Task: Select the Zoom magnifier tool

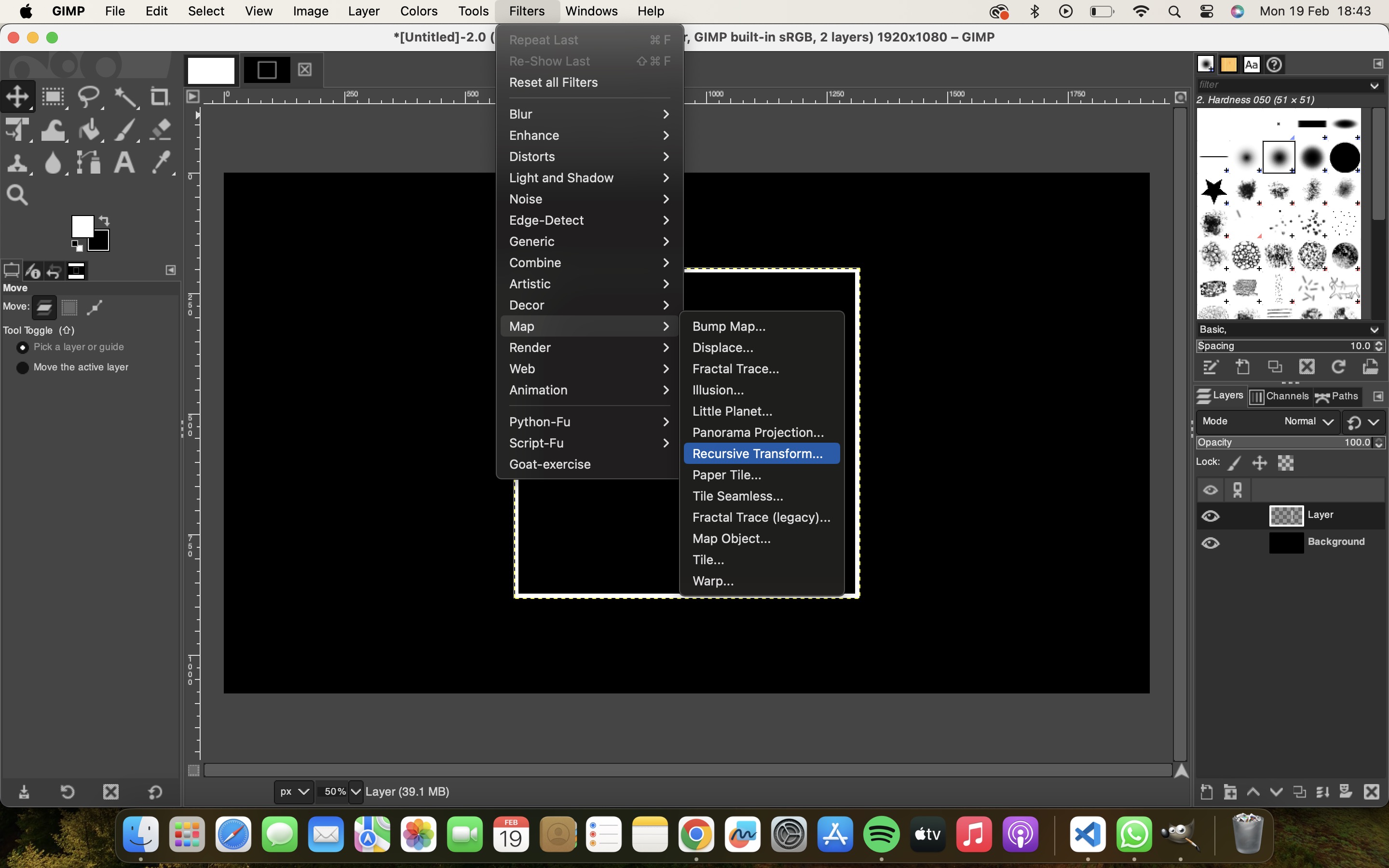Action: tap(17, 196)
